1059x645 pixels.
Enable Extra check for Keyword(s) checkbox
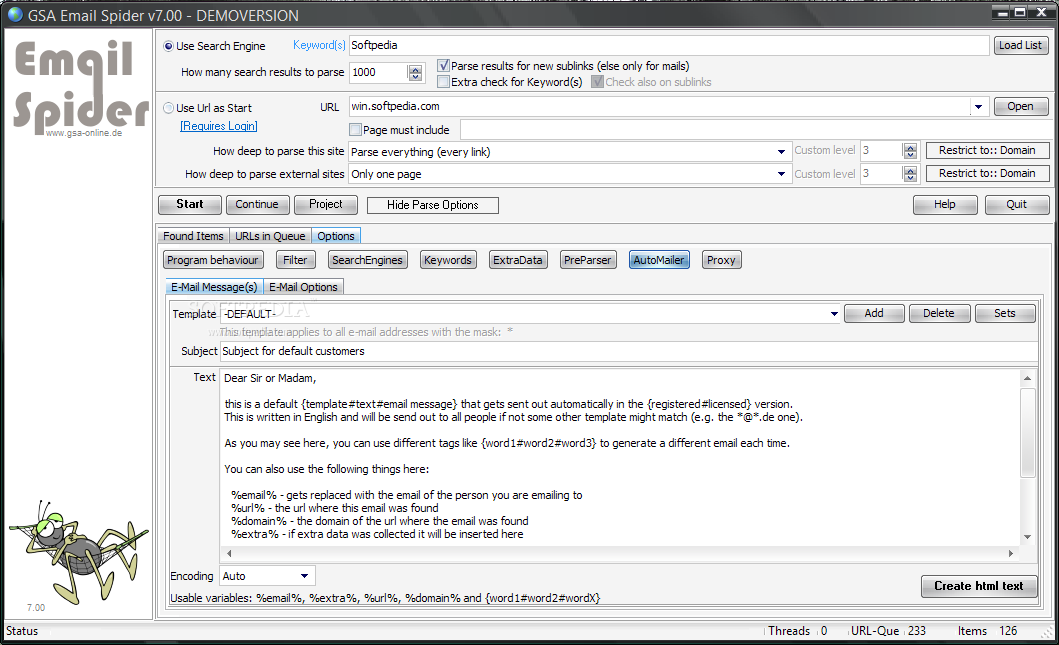click(x=444, y=82)
